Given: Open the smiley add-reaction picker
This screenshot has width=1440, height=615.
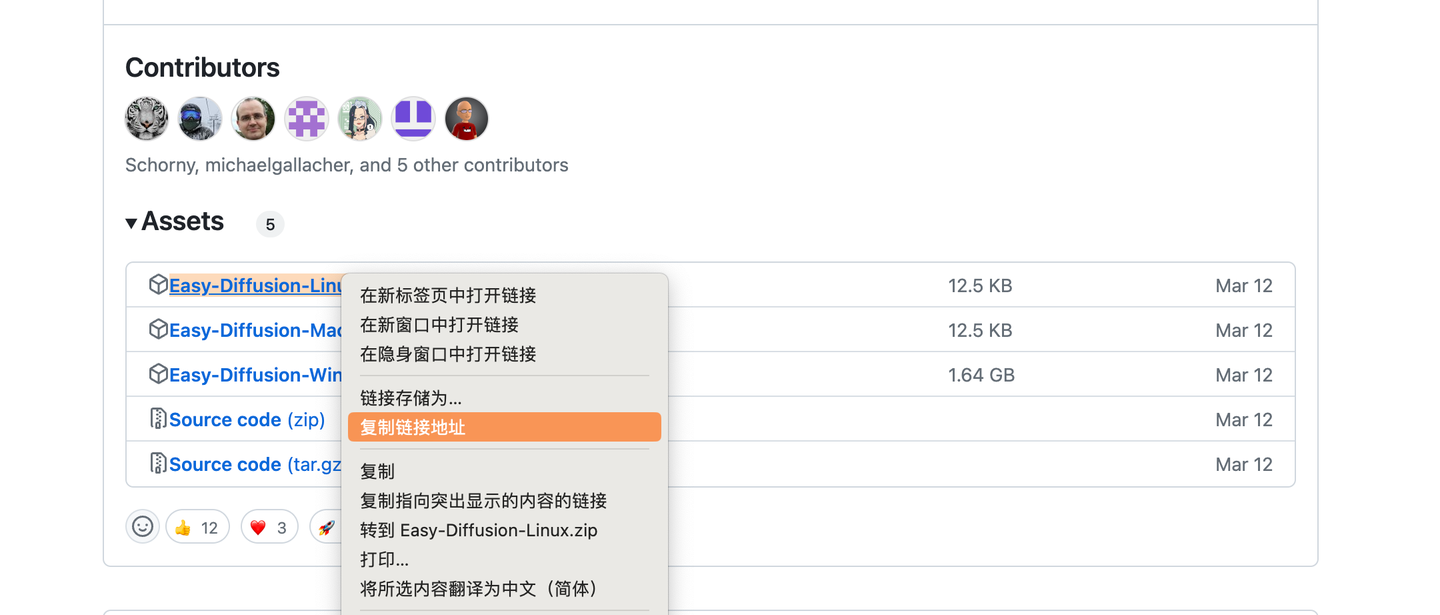Looking at the screenshot, I should click(143, 526).
